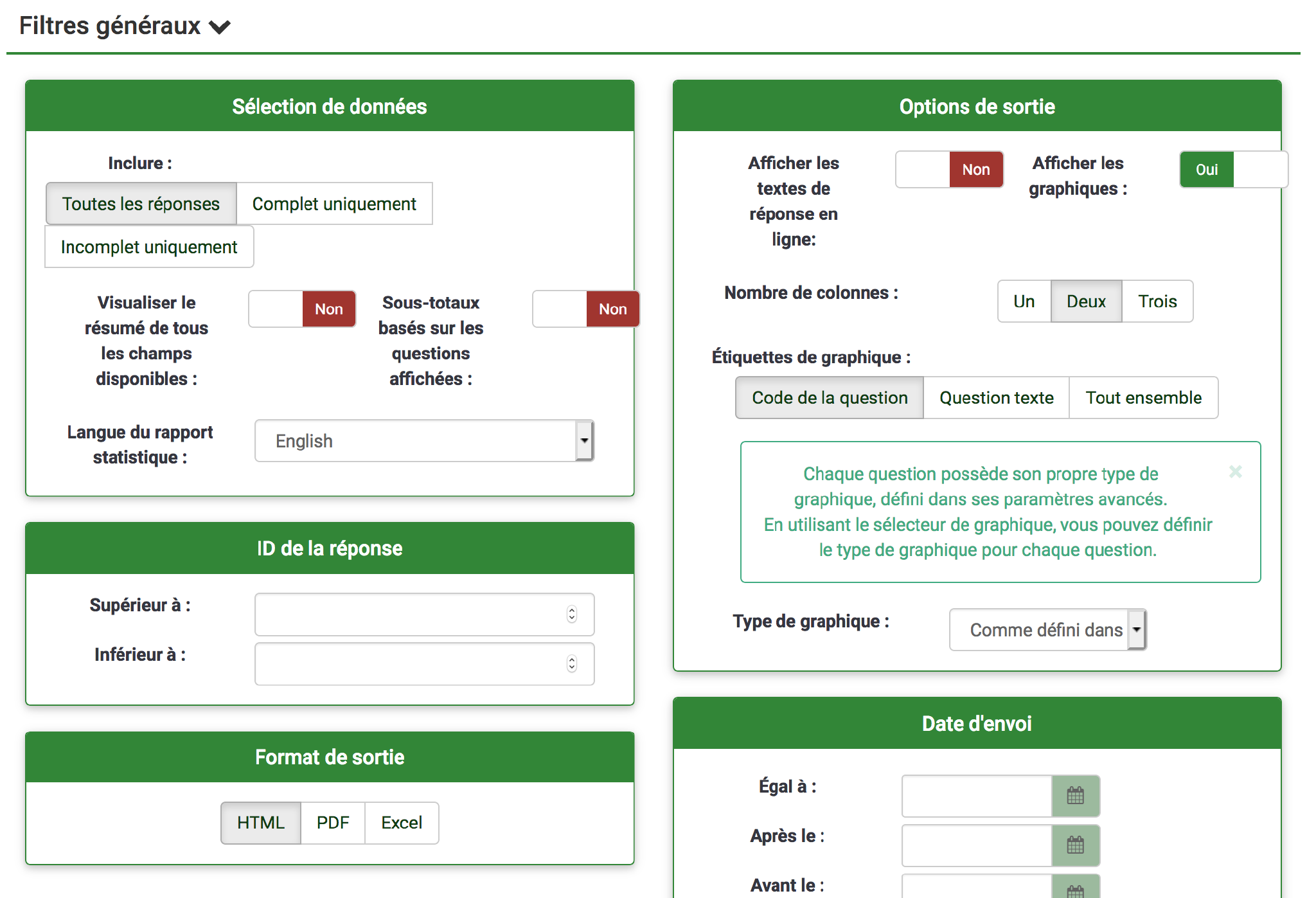
Task: Open Langue du rapport statistique dropdown
Action: coord(424,441)
